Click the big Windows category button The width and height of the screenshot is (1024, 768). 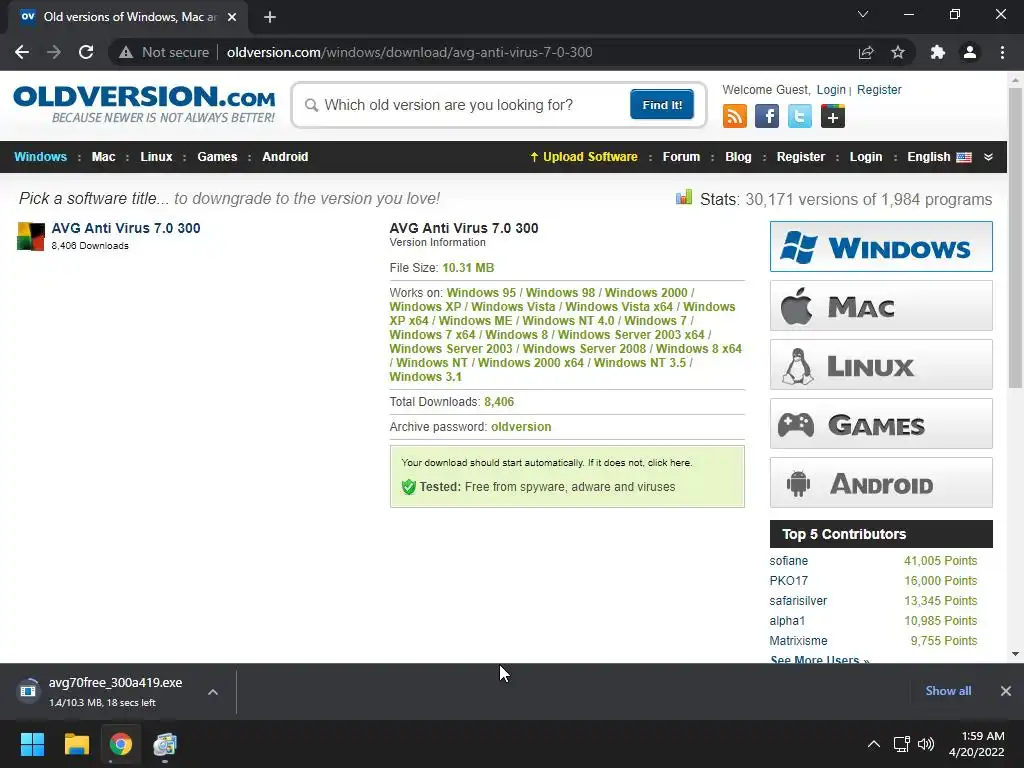pyautogui.click(x=881, y=246)
